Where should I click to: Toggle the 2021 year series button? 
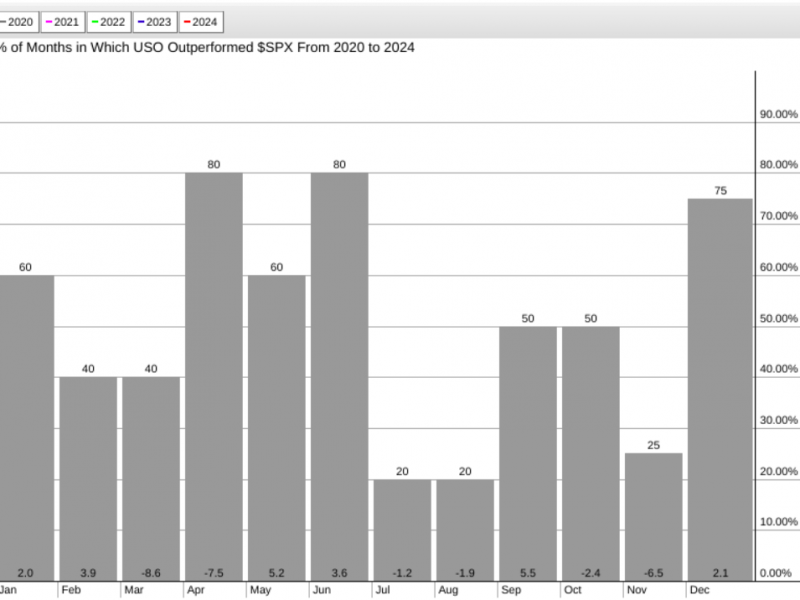[x=63, y=22]
